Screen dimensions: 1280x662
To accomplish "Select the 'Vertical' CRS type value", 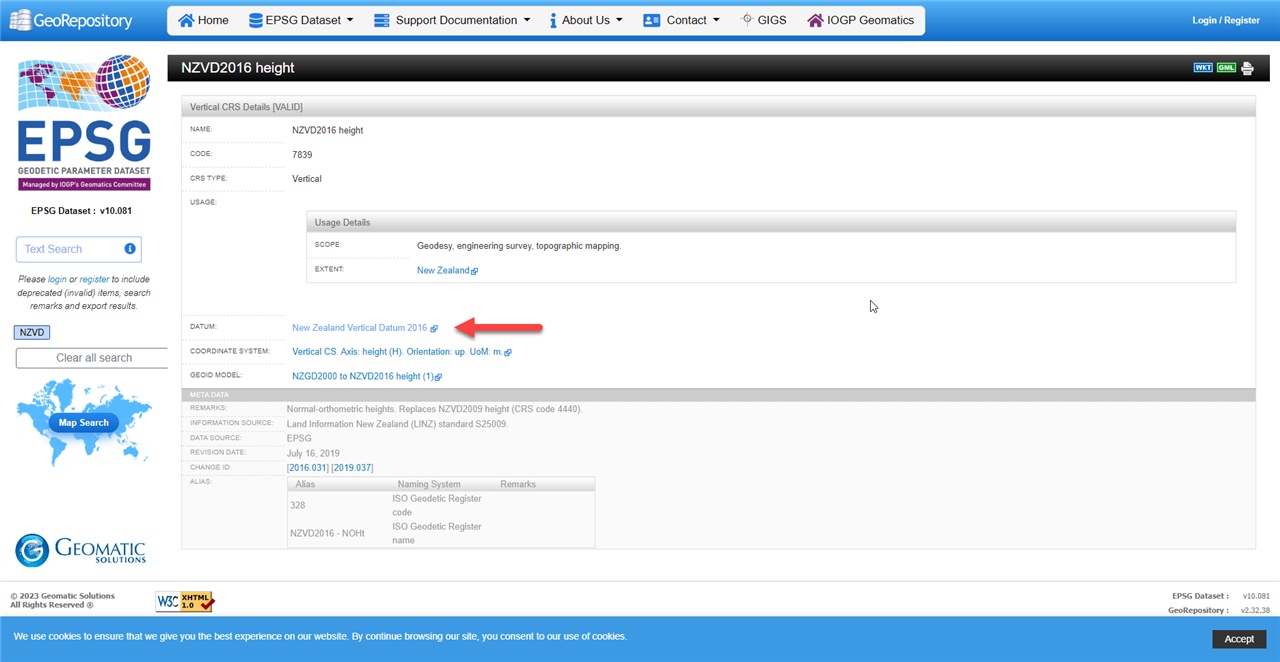I will pyautogui.click(x=307, y=178).
